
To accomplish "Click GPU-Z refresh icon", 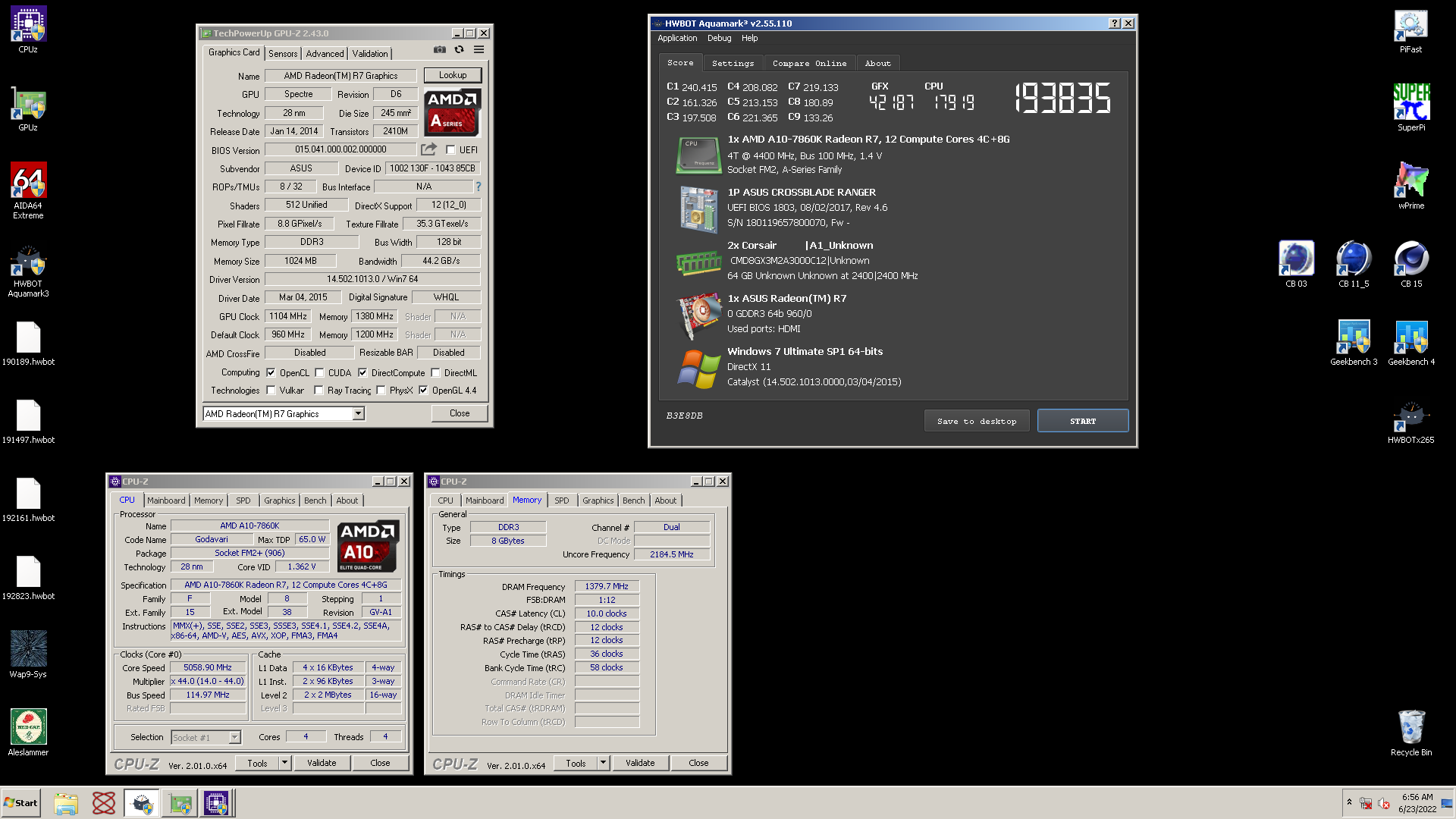I will [459, 49].
